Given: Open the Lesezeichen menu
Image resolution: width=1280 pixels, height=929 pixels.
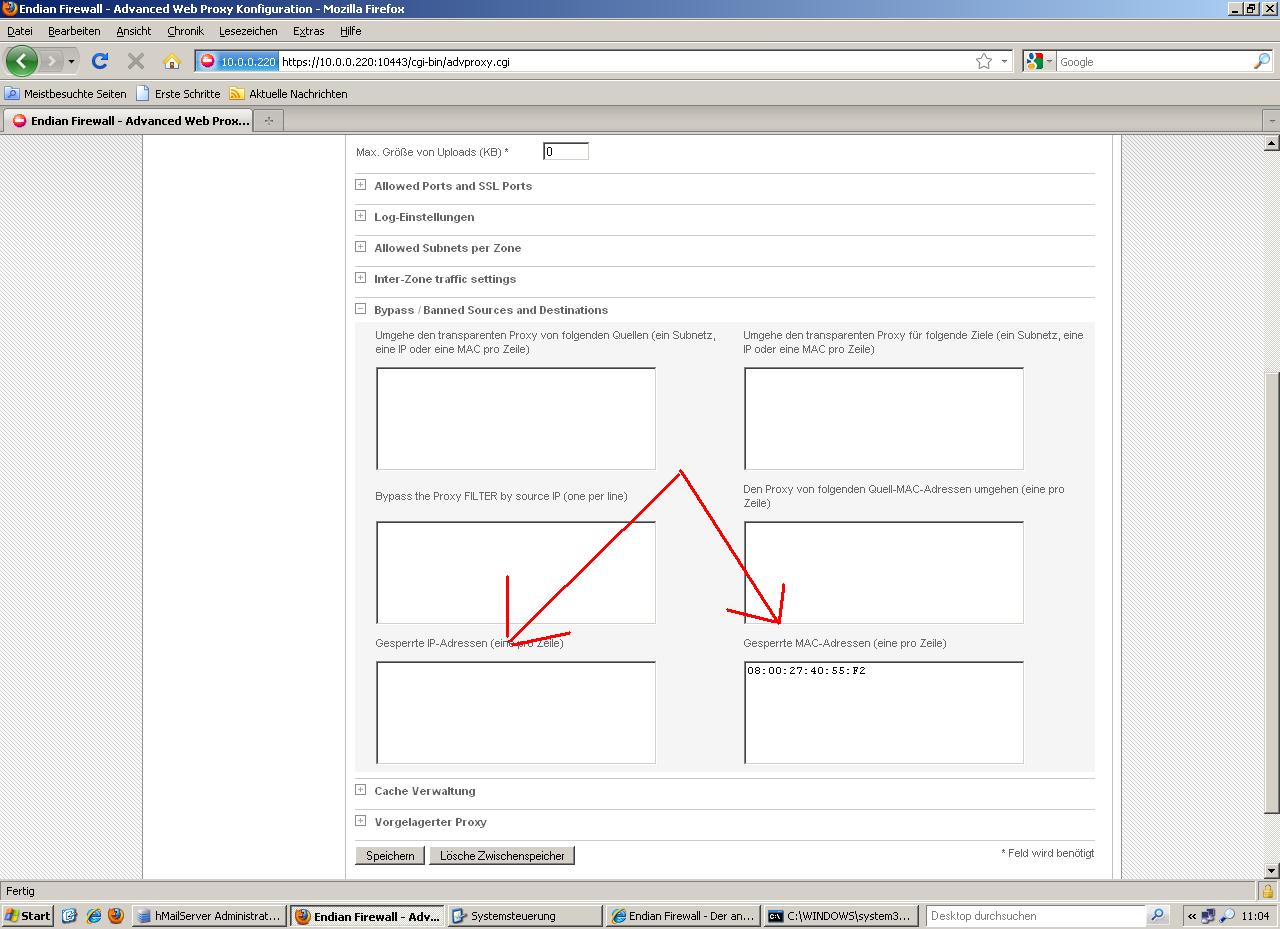Looking at the screenshot, I should click(x=248, y=31).
